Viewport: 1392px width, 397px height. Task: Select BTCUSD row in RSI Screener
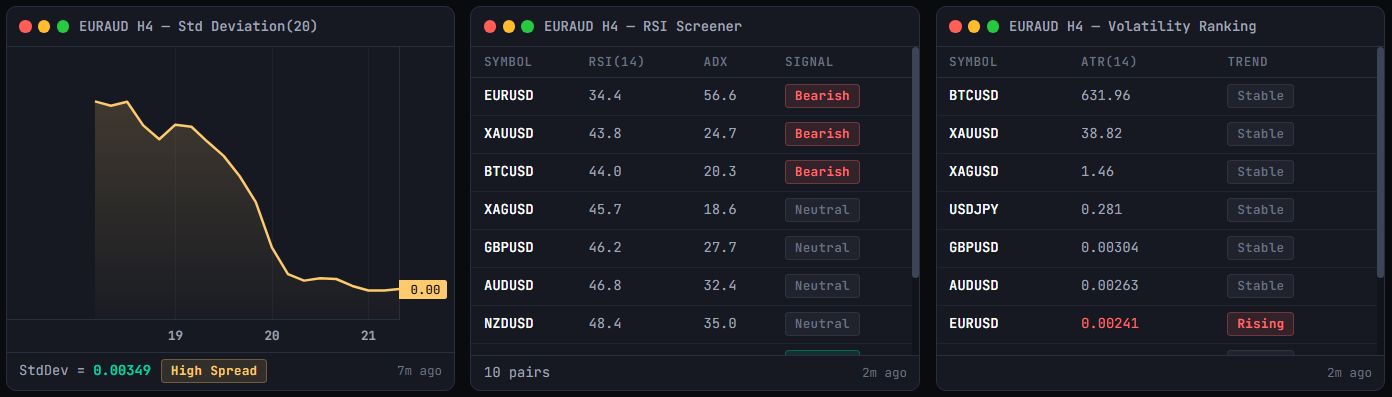[x=691, y=172]
